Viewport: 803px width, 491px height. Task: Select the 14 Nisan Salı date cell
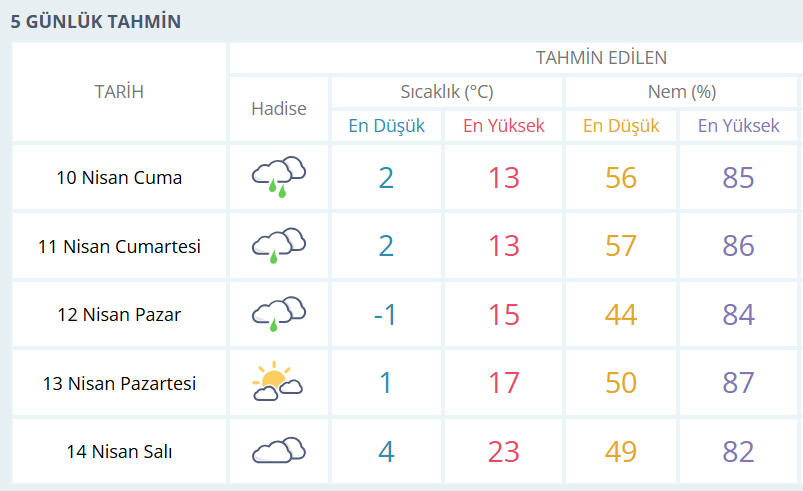119,452
